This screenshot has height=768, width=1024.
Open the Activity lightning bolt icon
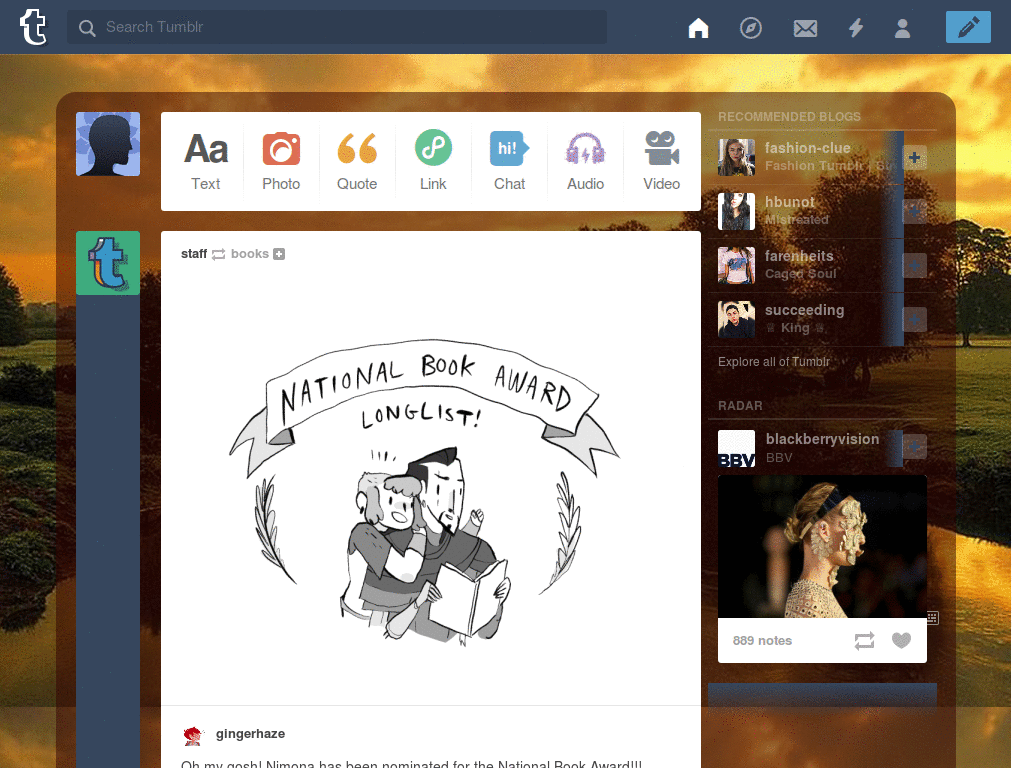(856, 27)
